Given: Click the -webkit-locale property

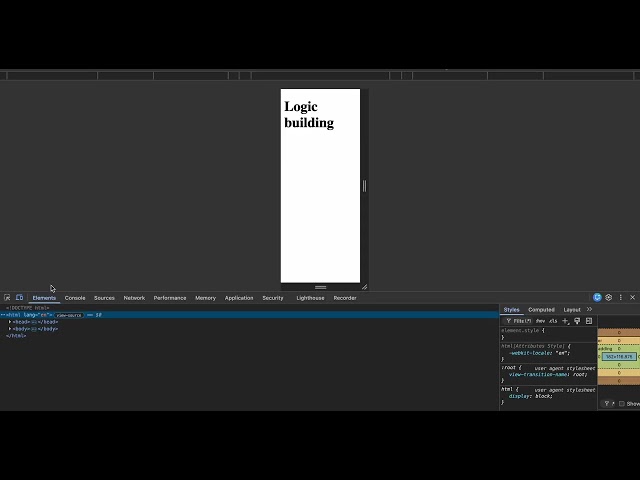Looking at the screenshot, I should click(529, 353).
